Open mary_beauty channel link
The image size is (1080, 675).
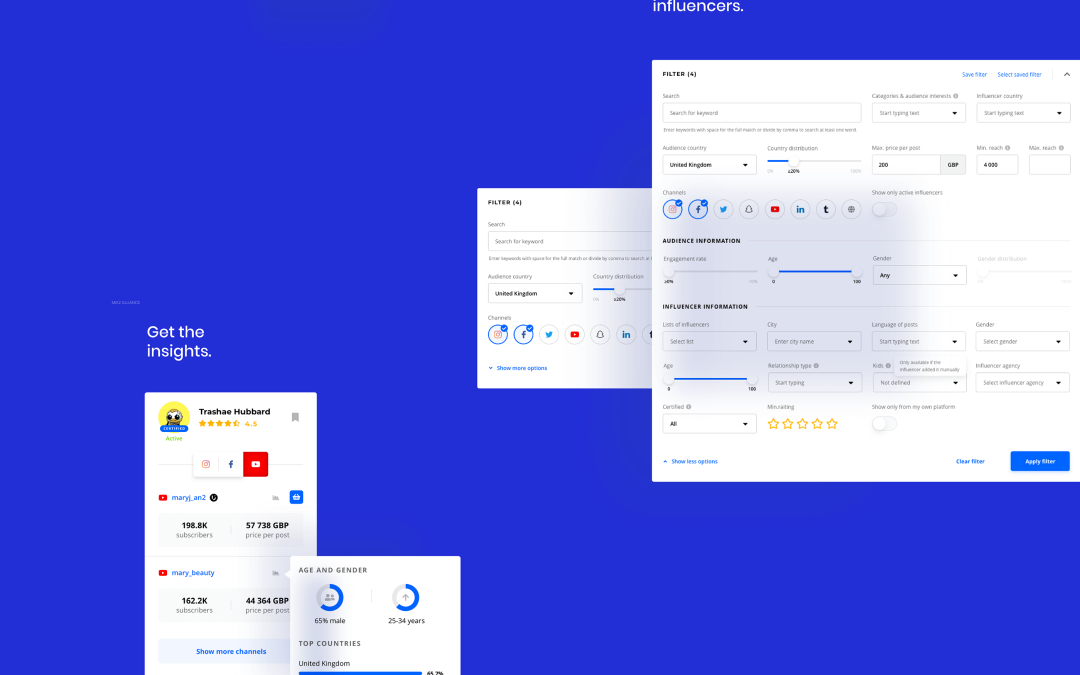coord(193,573)
